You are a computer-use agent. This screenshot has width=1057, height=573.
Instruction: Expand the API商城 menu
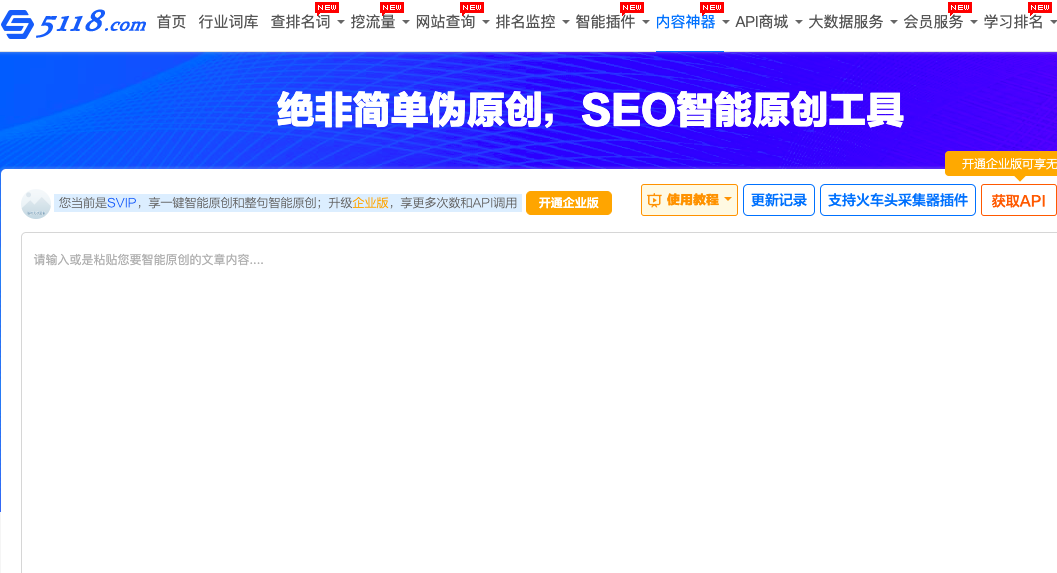769,22
